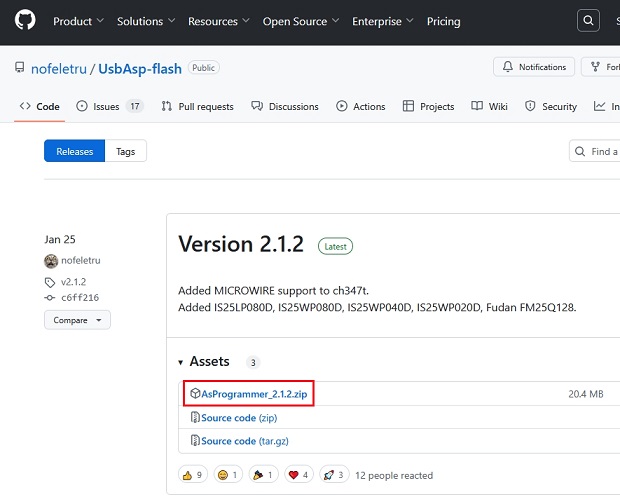
Task: Click the repository book icon
Action: point(19,68)
